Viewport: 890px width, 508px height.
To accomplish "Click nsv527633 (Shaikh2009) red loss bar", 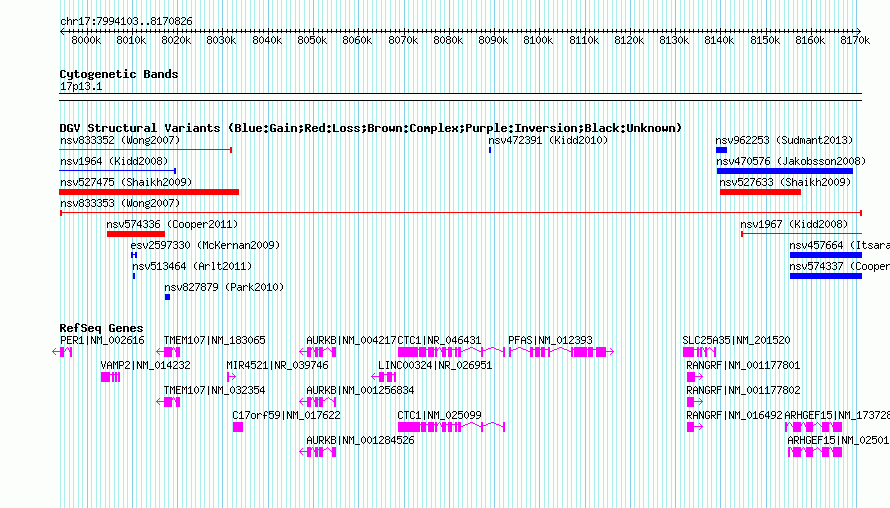I will coord(761,192).
